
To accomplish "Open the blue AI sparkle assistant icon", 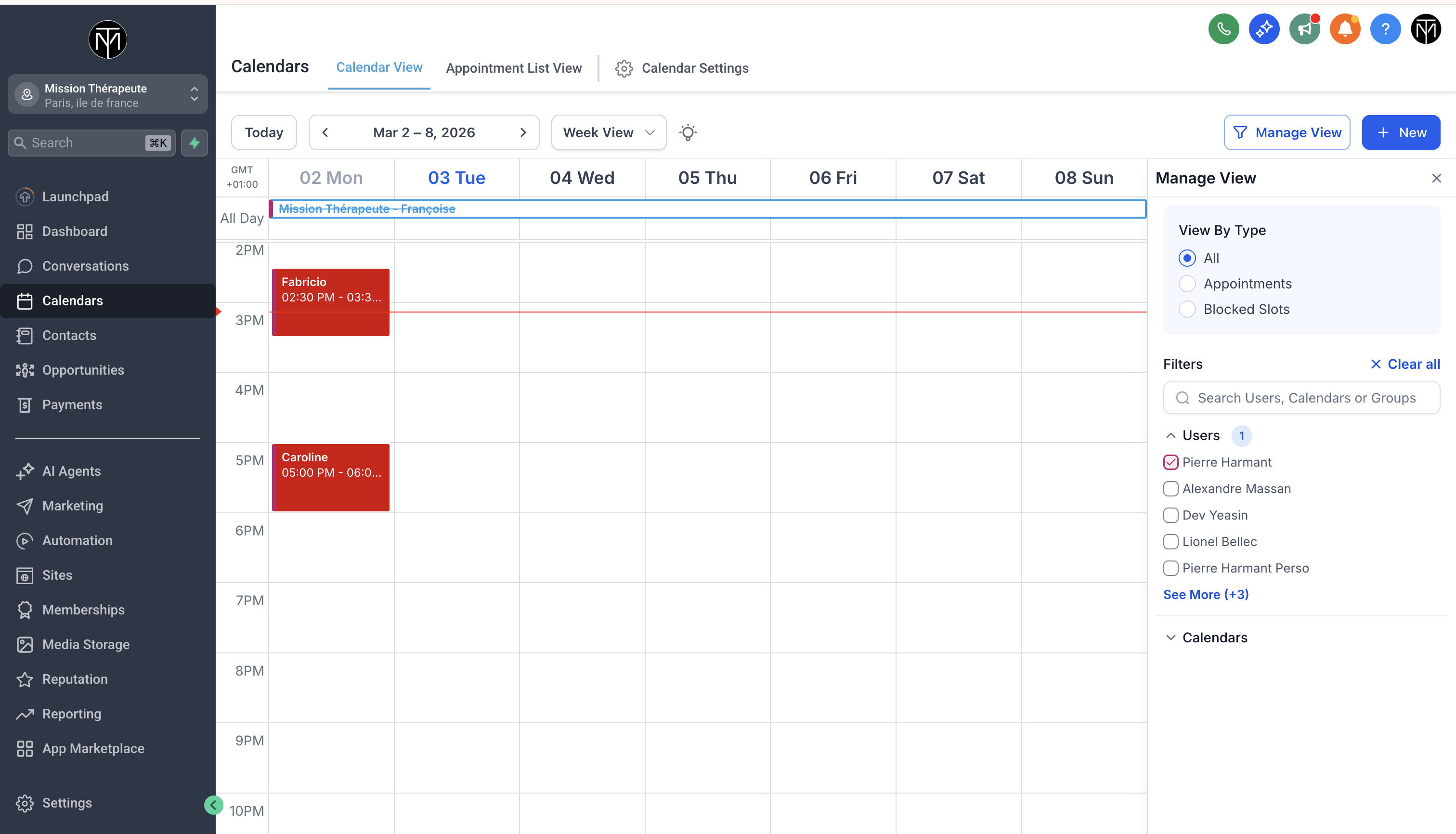I will [1264, 29].
